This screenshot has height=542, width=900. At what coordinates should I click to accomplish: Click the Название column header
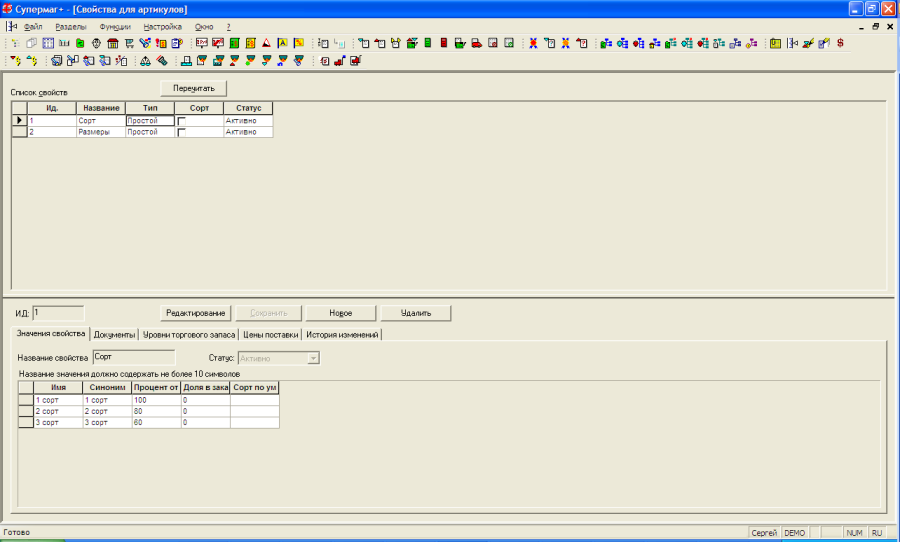pos(101,108)
